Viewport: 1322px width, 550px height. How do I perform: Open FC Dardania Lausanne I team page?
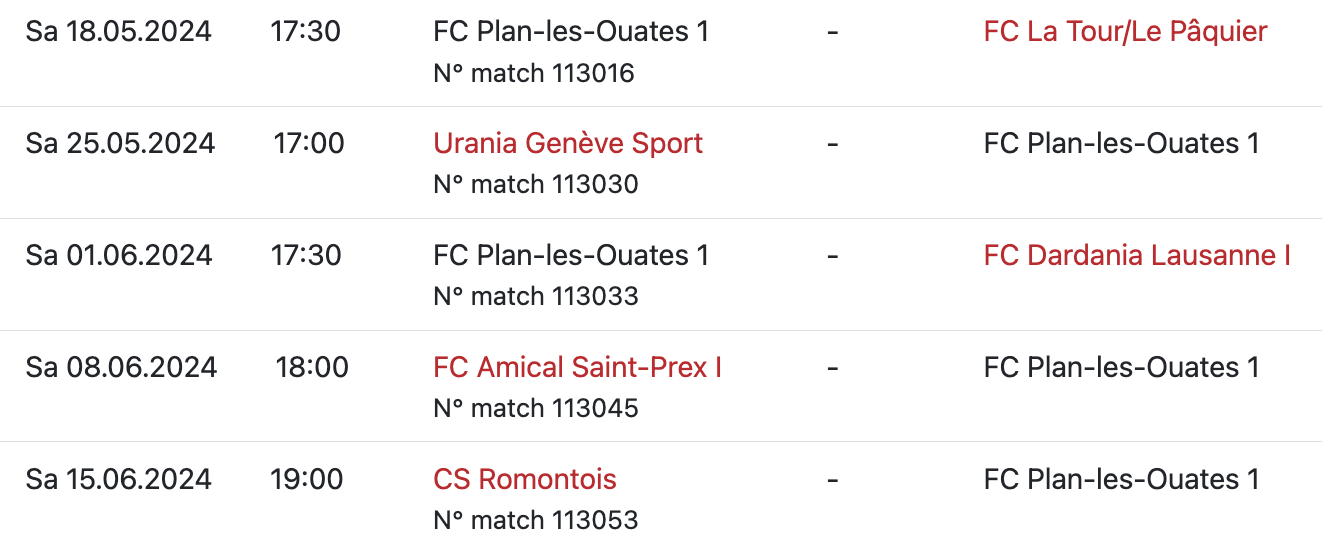pos(1137,256)
